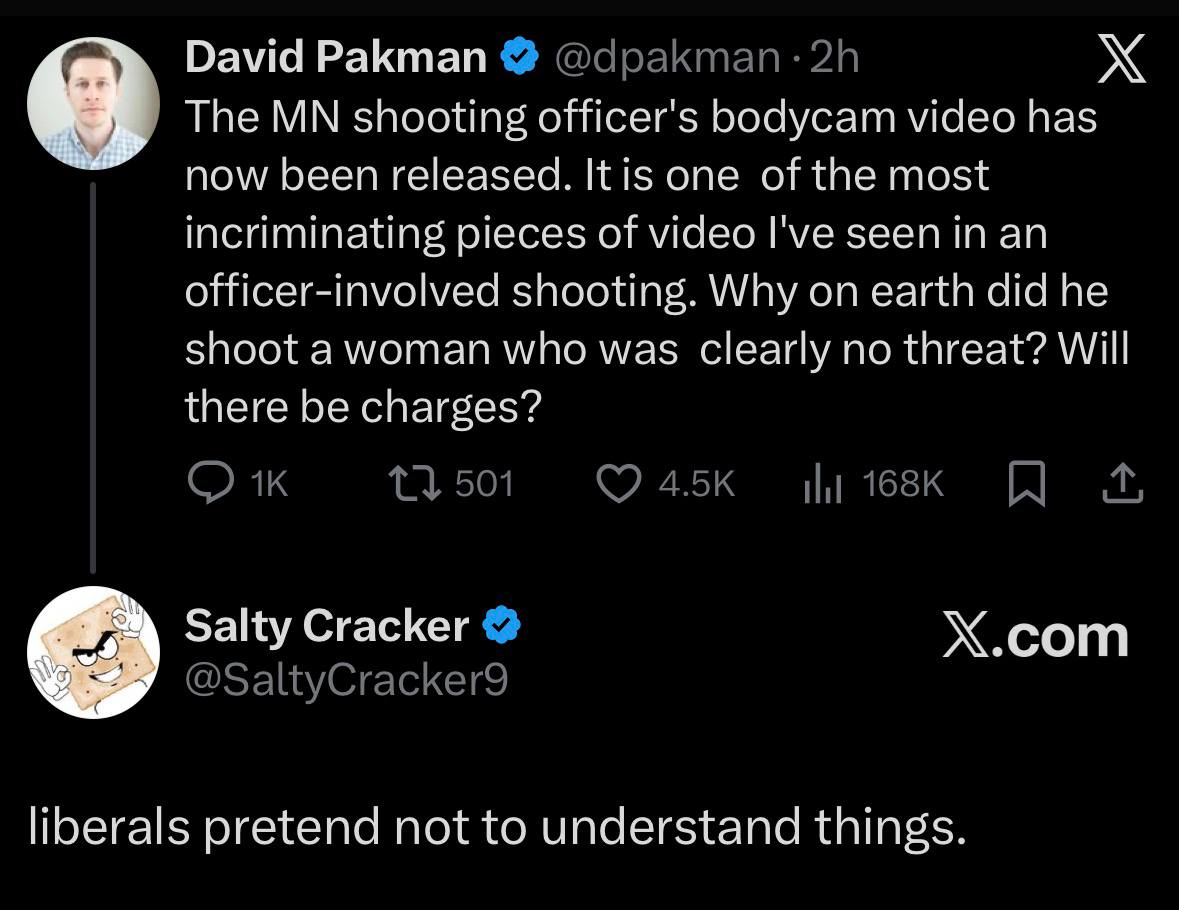Click the Salty Cracker display name
This screenshot has height=910, width=1179.
tap(327, 626)
